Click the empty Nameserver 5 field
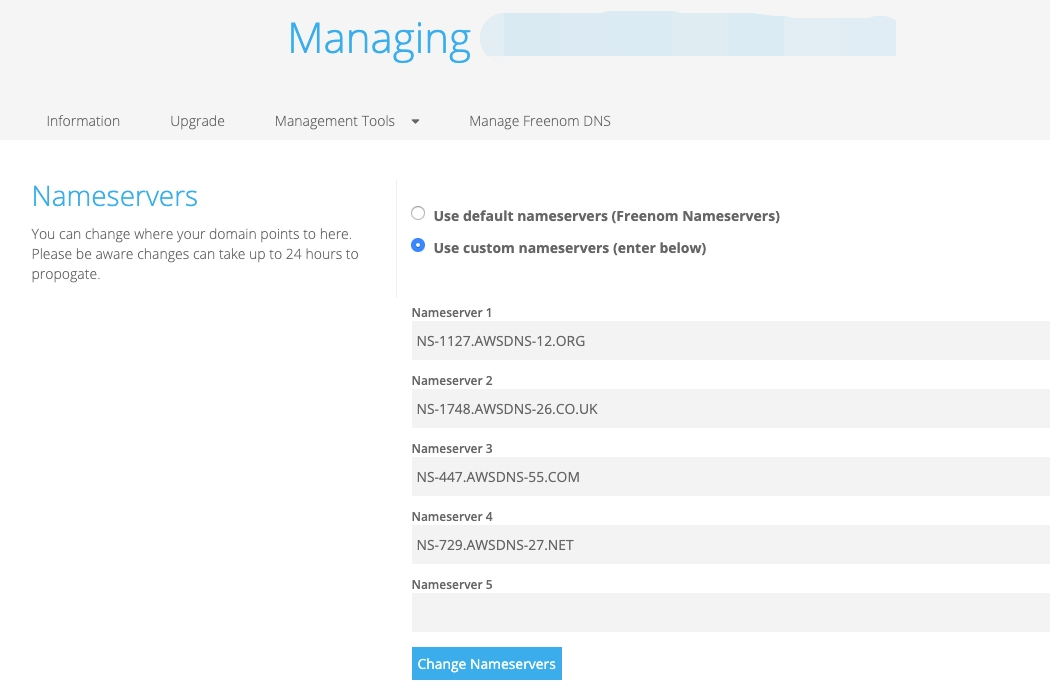Image resolution: width=1050 pixels, height=690 pixels. [730, 613]
